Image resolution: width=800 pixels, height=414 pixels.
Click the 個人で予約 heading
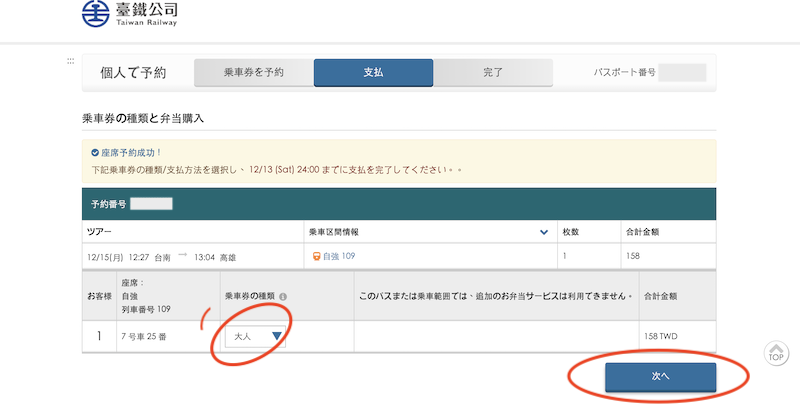[x=133, y=73]
